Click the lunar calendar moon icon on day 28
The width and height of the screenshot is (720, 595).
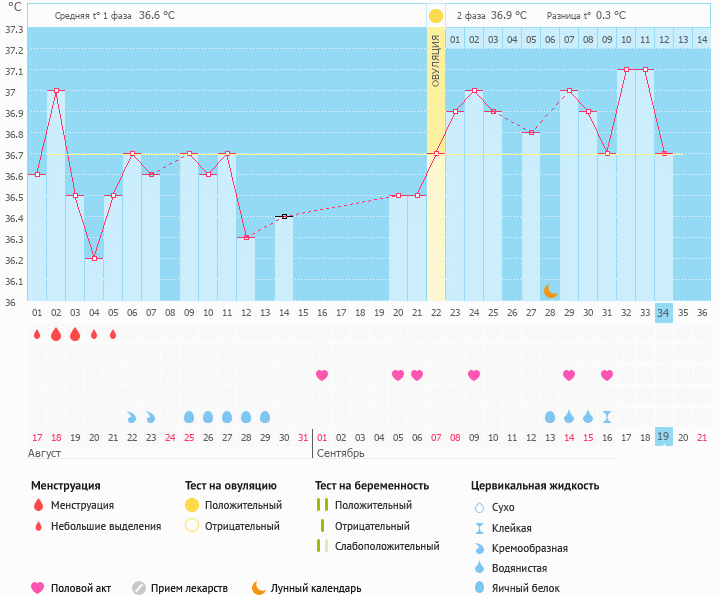(550, 290)
